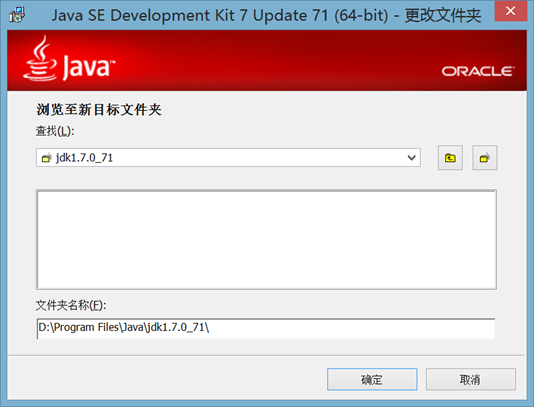Viewport: 534px width, 407px height.
Task: Expand the 查找 folder dropdown arrow
Action: (x=411, y=158)
